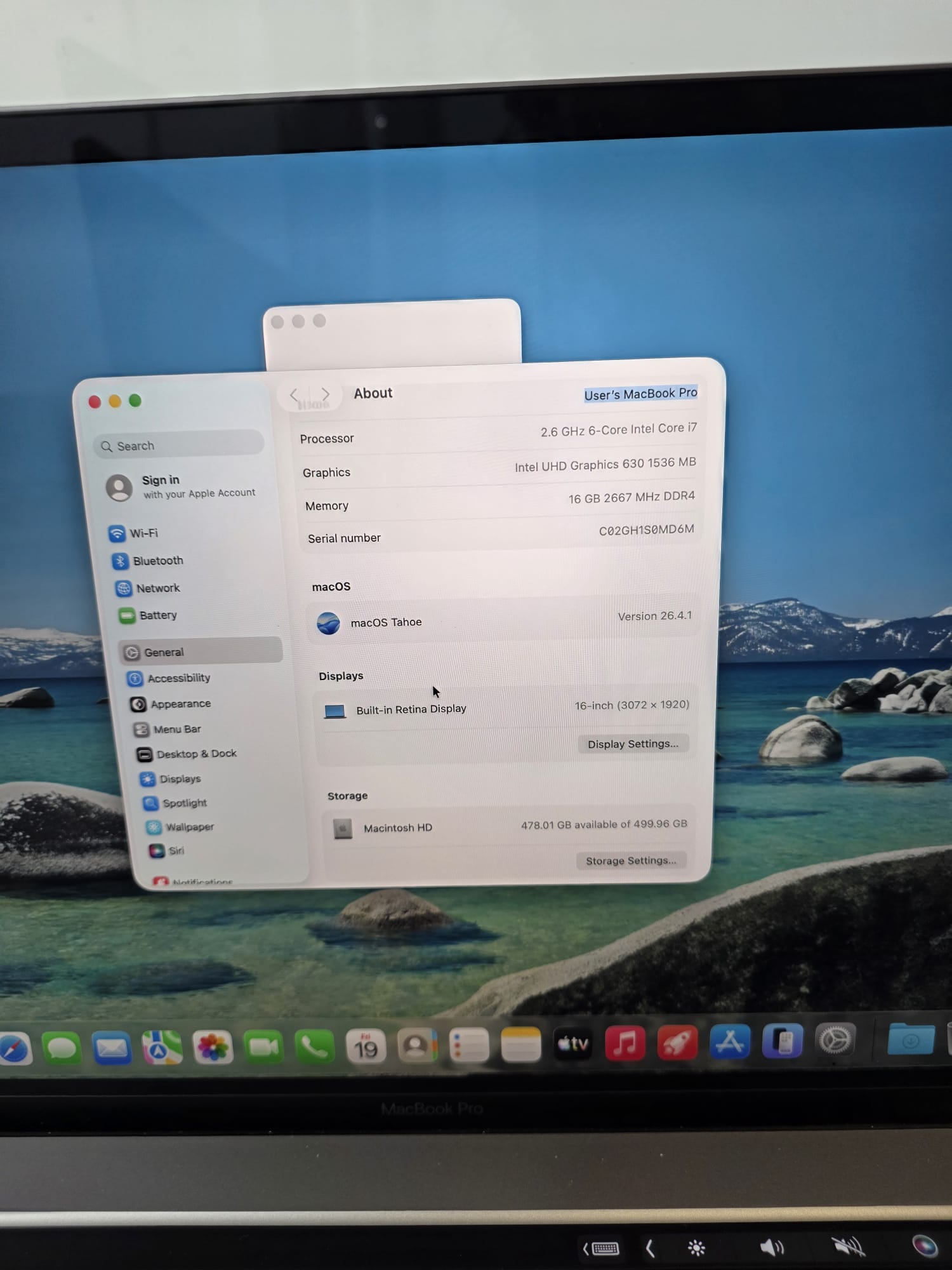Click the "About" page title

[373, 393]
